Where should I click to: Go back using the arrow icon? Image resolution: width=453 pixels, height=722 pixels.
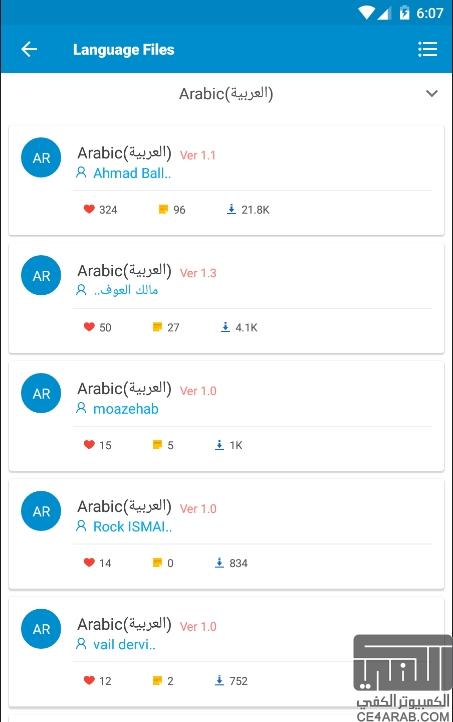29,49
